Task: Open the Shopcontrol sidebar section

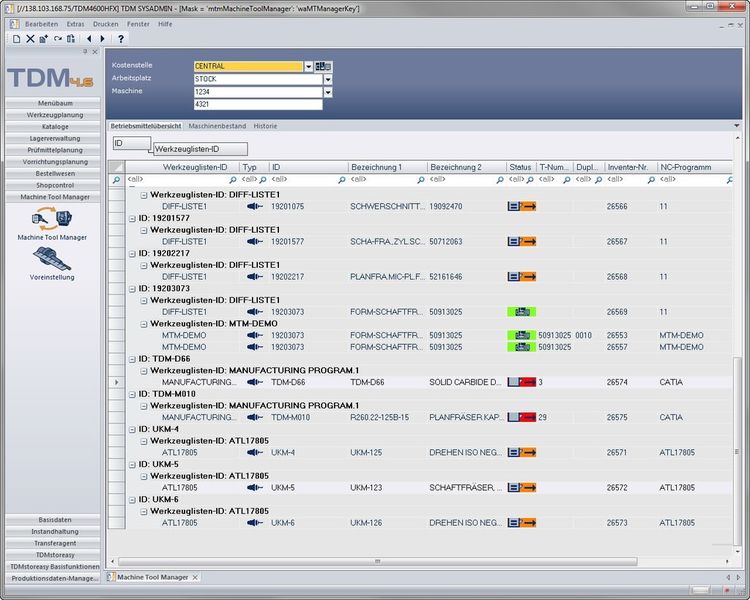Action: [x=55, y=185]
